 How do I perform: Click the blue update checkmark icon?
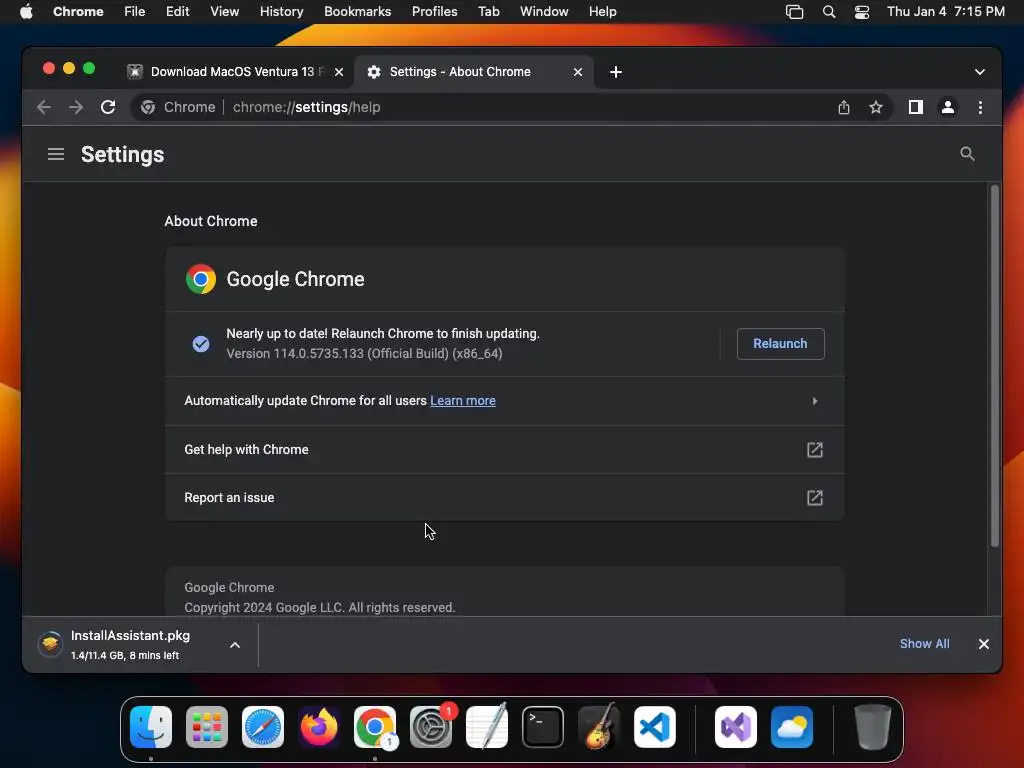point(201,344)
